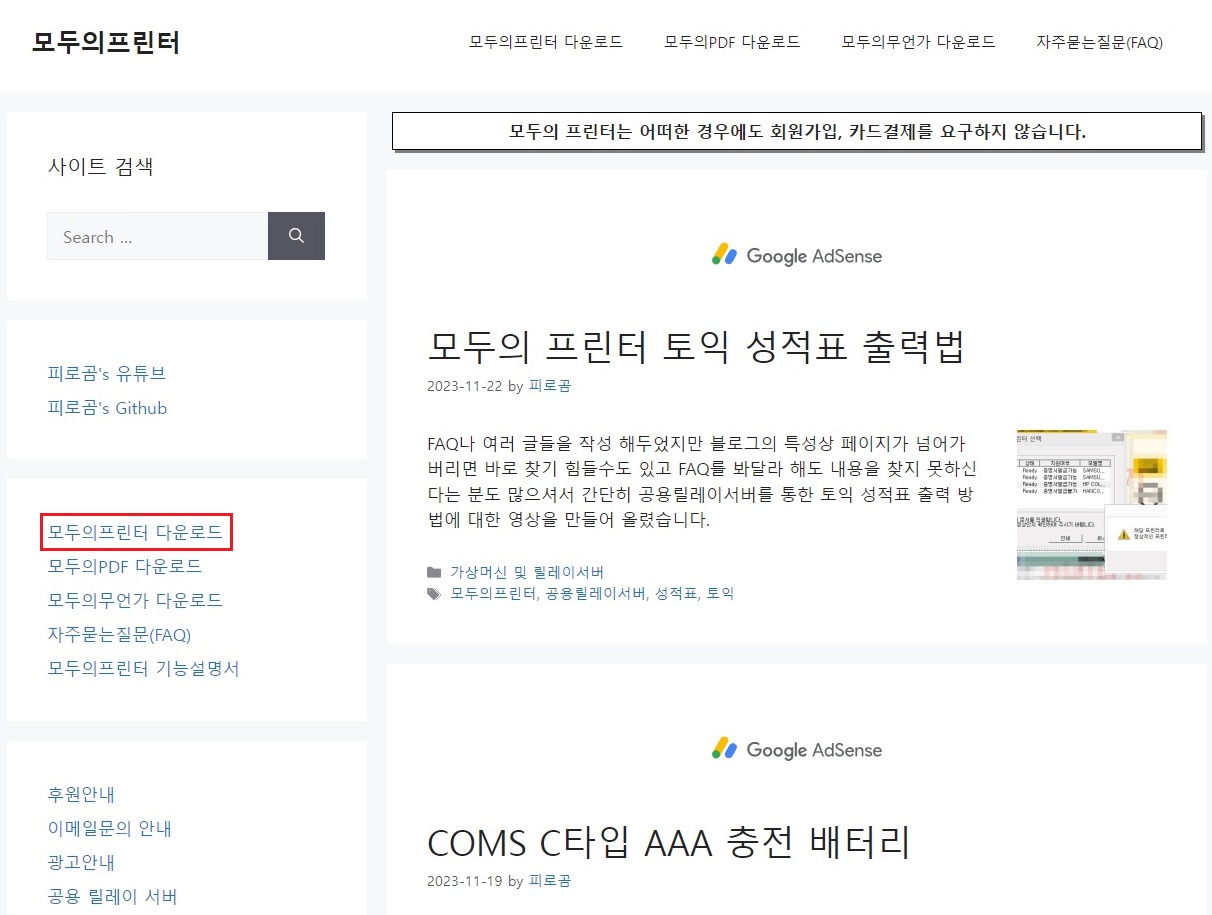Viewport: 1212px width, 915px height.
Task: Click author 피로곰 on the 2023-11-22 post
Action: pyautogui.click(x=549, y=386)
